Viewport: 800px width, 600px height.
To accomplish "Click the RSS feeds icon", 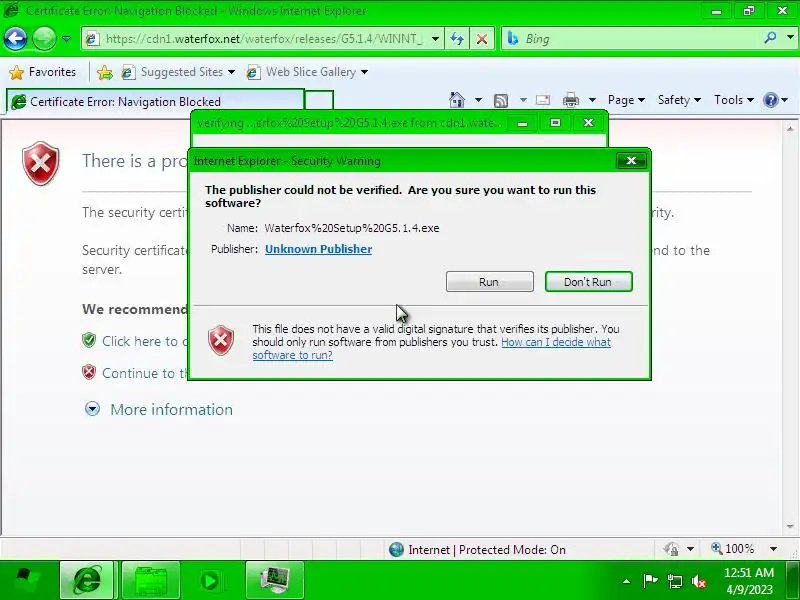I will click(501, 101).
